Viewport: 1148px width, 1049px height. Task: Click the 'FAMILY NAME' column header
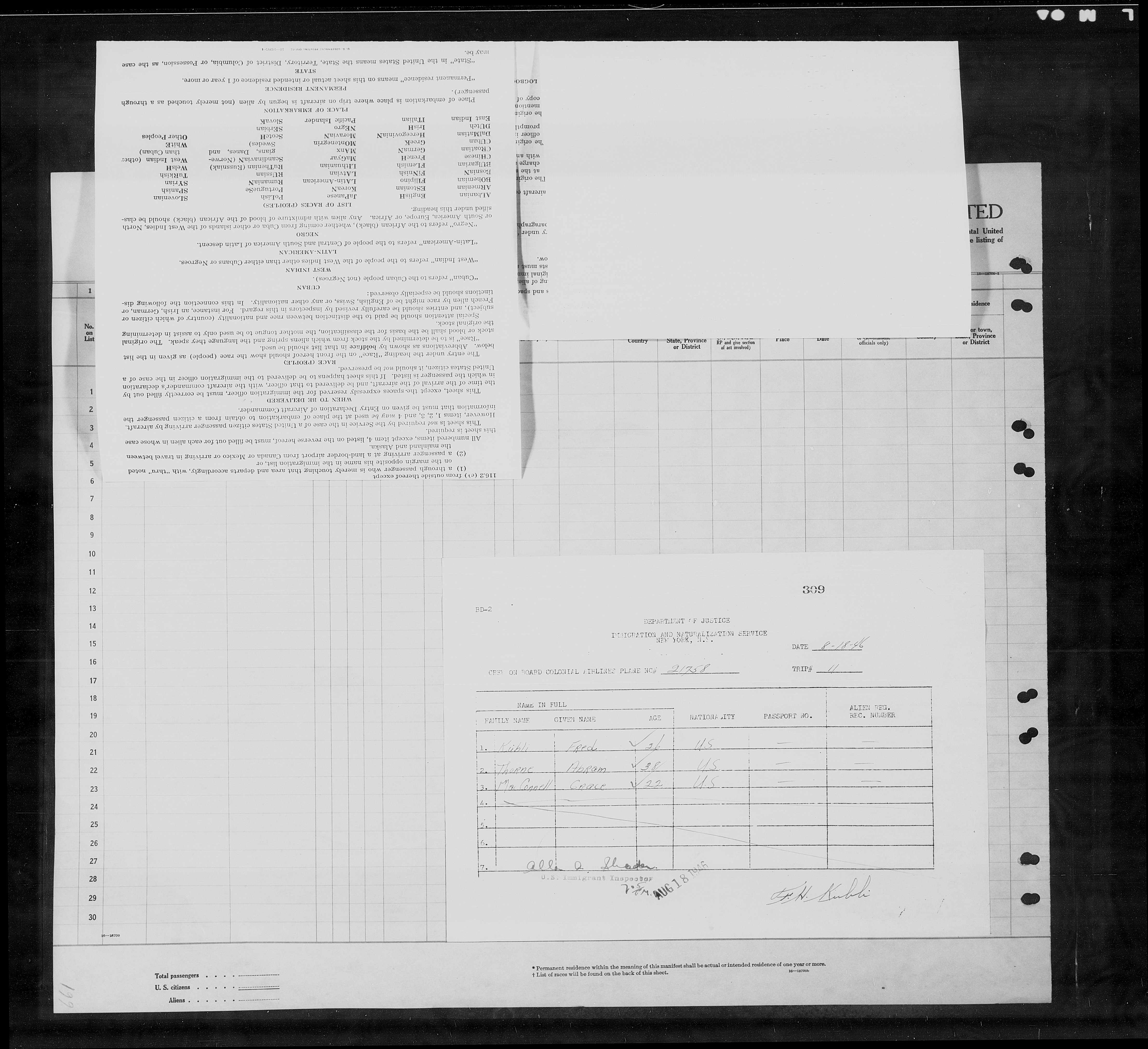coord(507,720)
